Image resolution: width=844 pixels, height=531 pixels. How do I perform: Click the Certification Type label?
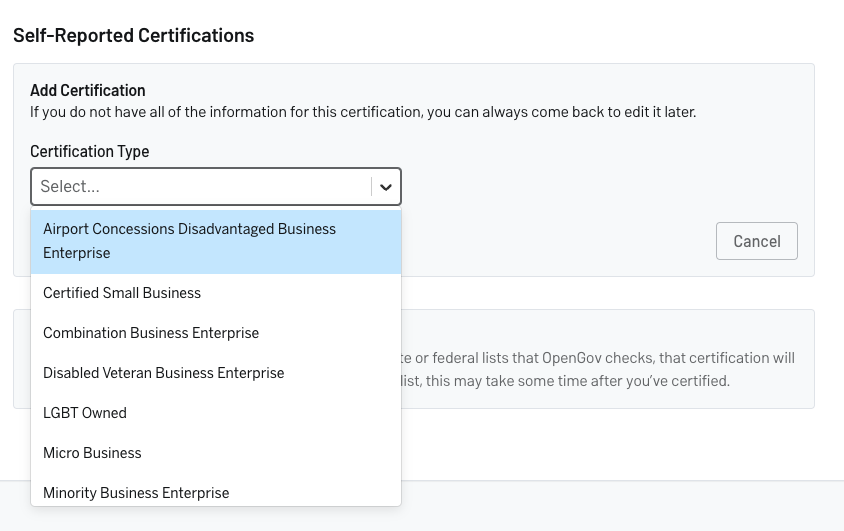(x=89, y=152)
